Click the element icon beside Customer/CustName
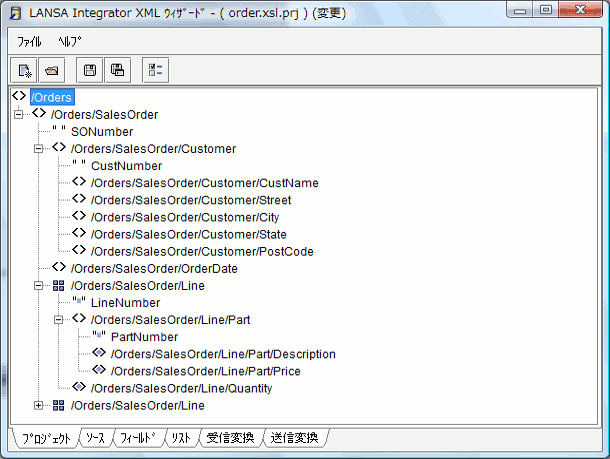610x459 pixels. click(79, 182)
